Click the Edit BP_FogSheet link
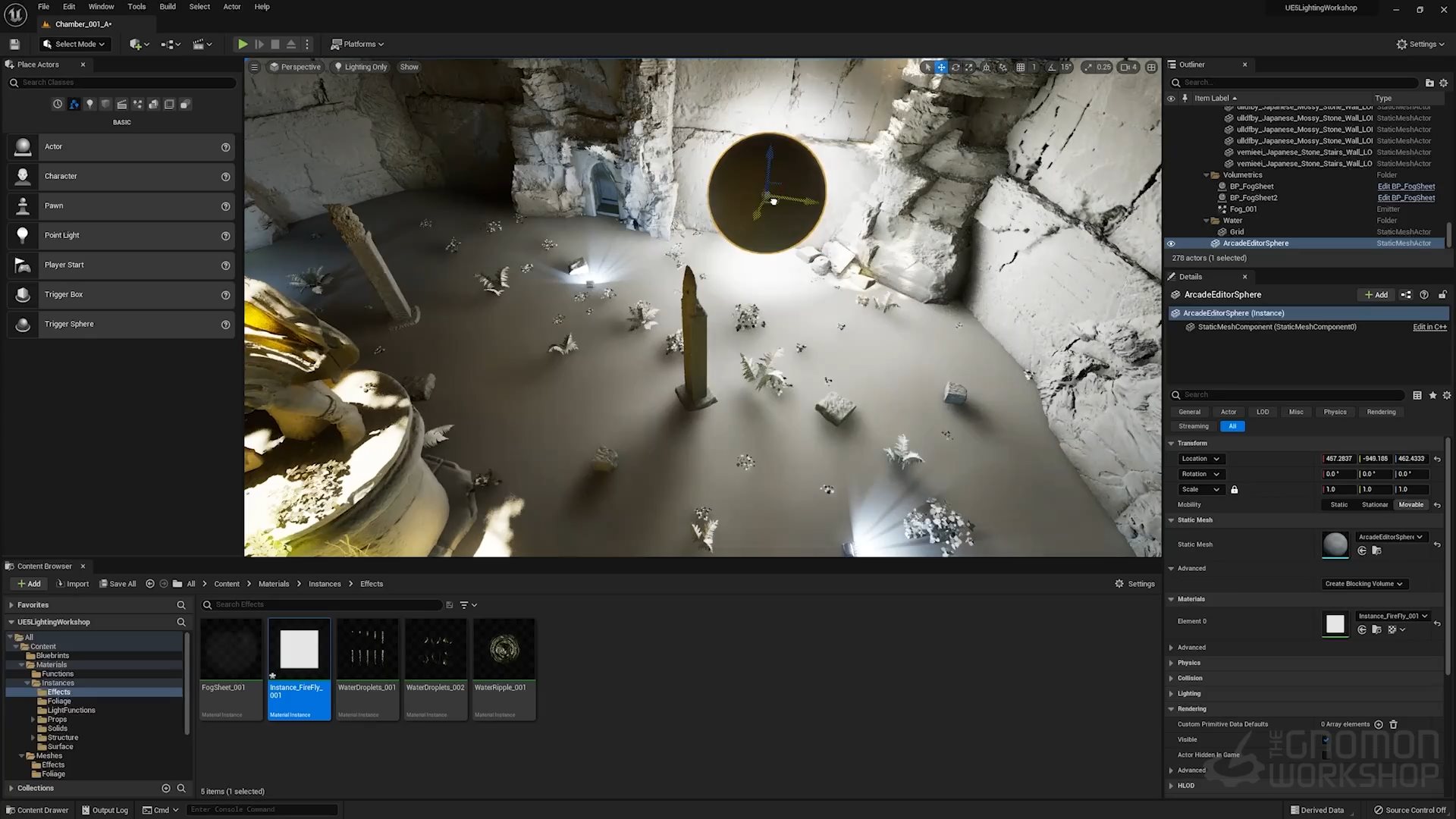 click(x=1406, y=187)
